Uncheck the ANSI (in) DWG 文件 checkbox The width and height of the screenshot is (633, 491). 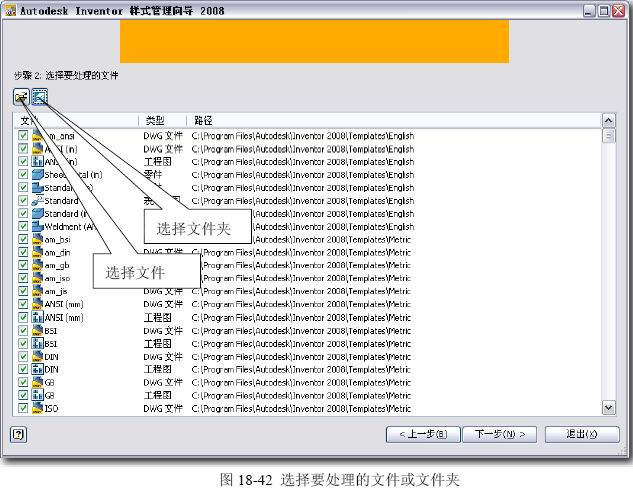(x=23, y=149)
